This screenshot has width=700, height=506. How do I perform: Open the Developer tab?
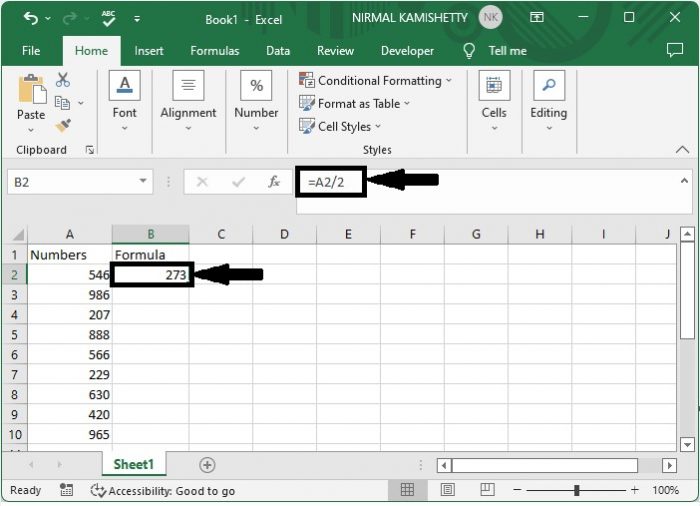[407, 51]
